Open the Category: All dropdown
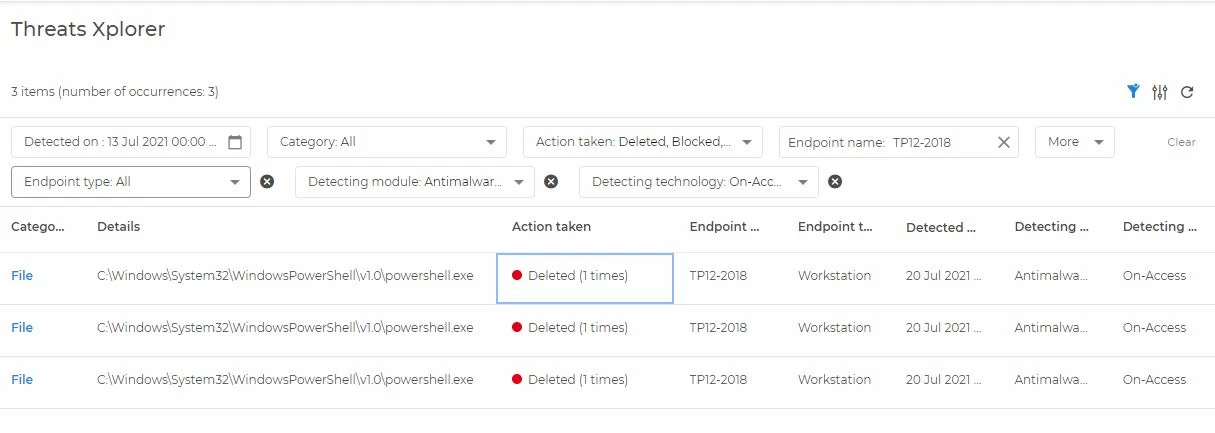 (387, 142)
